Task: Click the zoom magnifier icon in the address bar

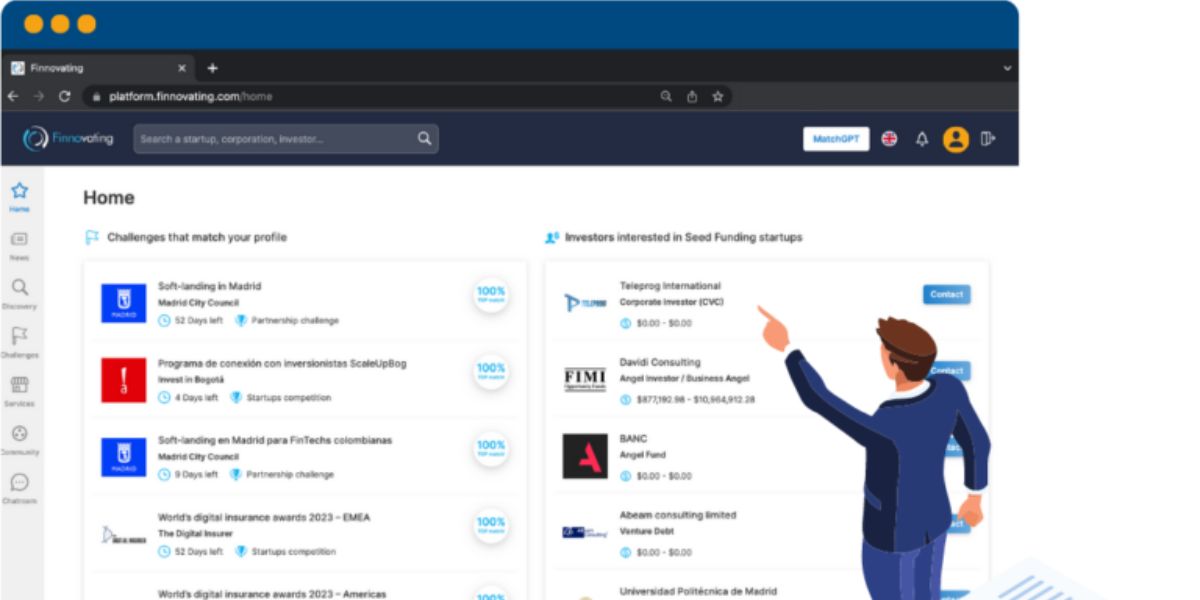Action: click(x=666, y=97)
